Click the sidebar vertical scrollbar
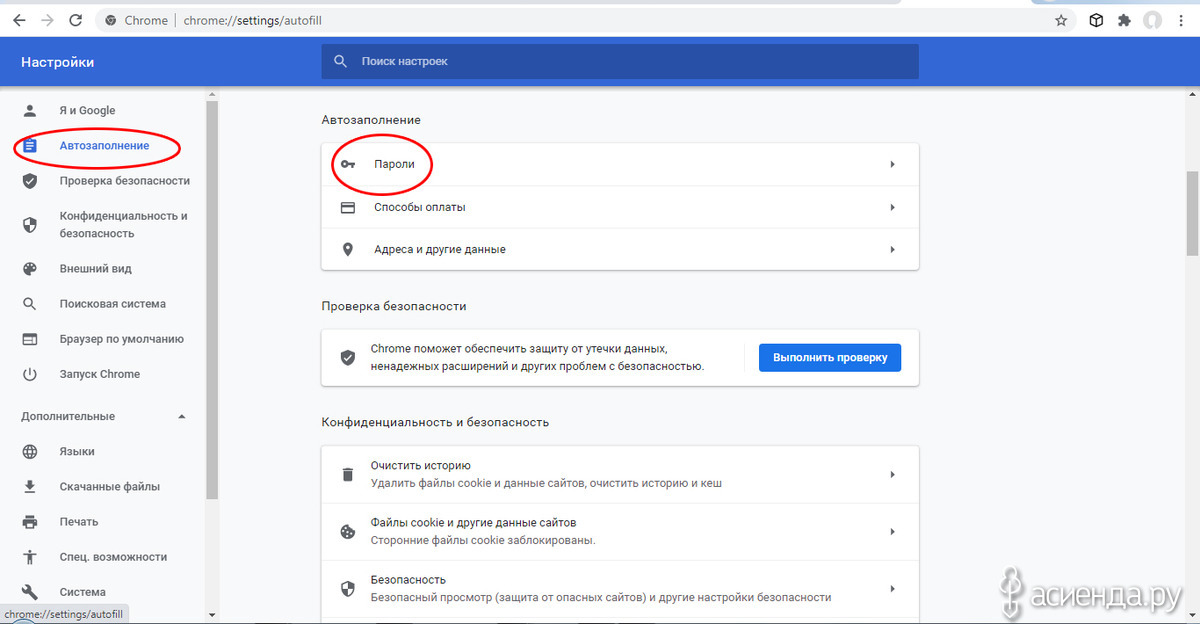 (211, 300)
